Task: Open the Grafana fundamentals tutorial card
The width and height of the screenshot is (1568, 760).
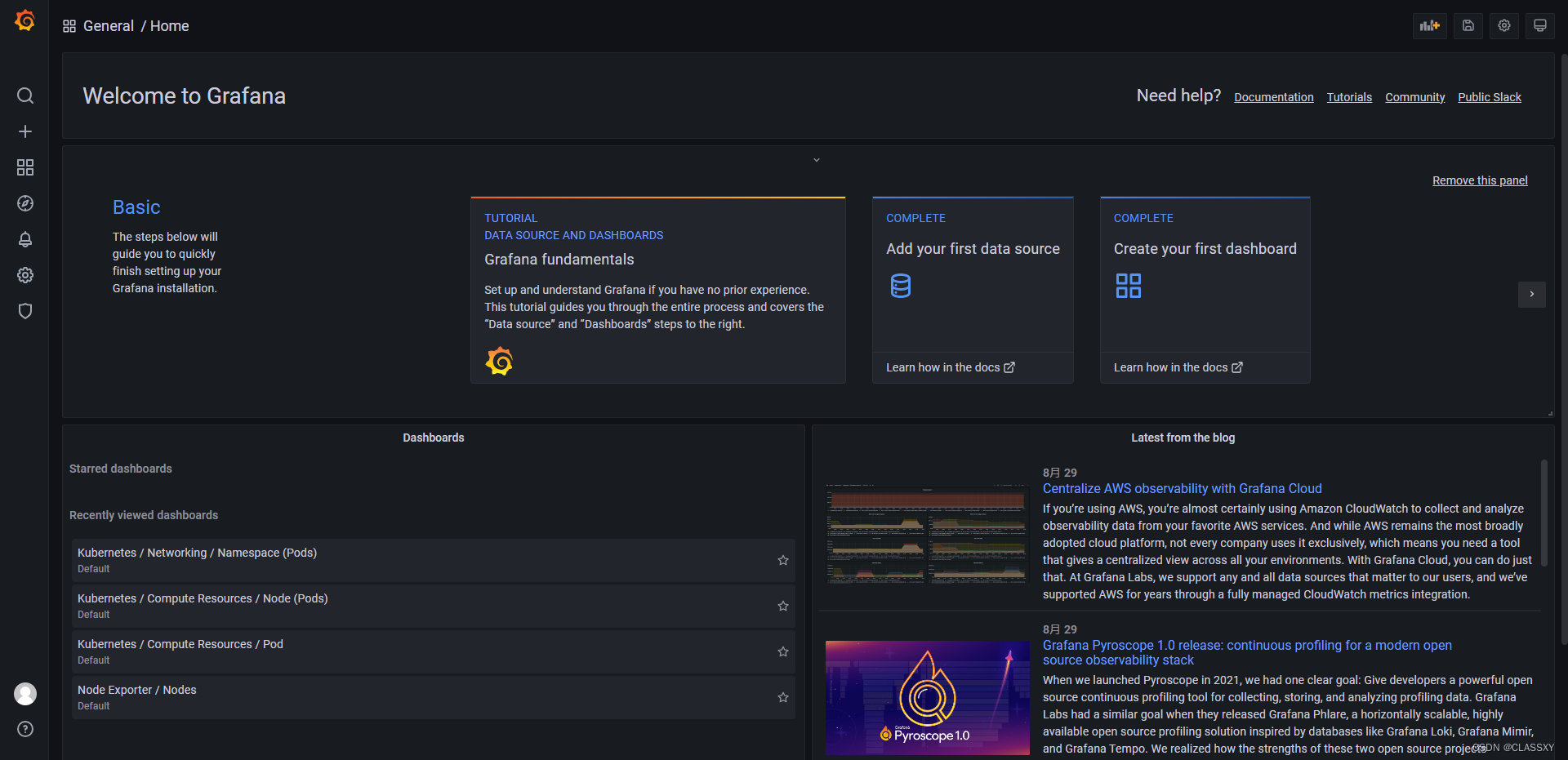Action: 657,290
